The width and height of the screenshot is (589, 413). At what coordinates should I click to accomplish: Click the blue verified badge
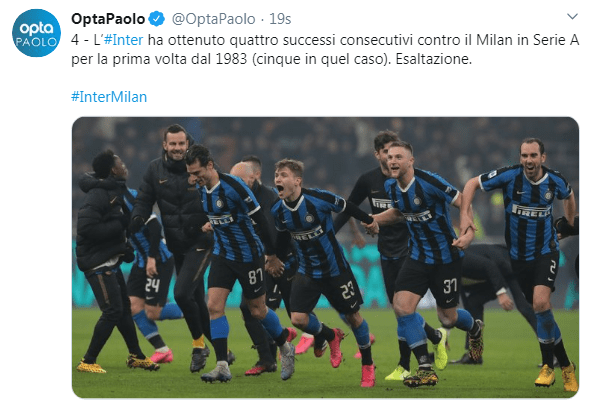tap(156, 19)
